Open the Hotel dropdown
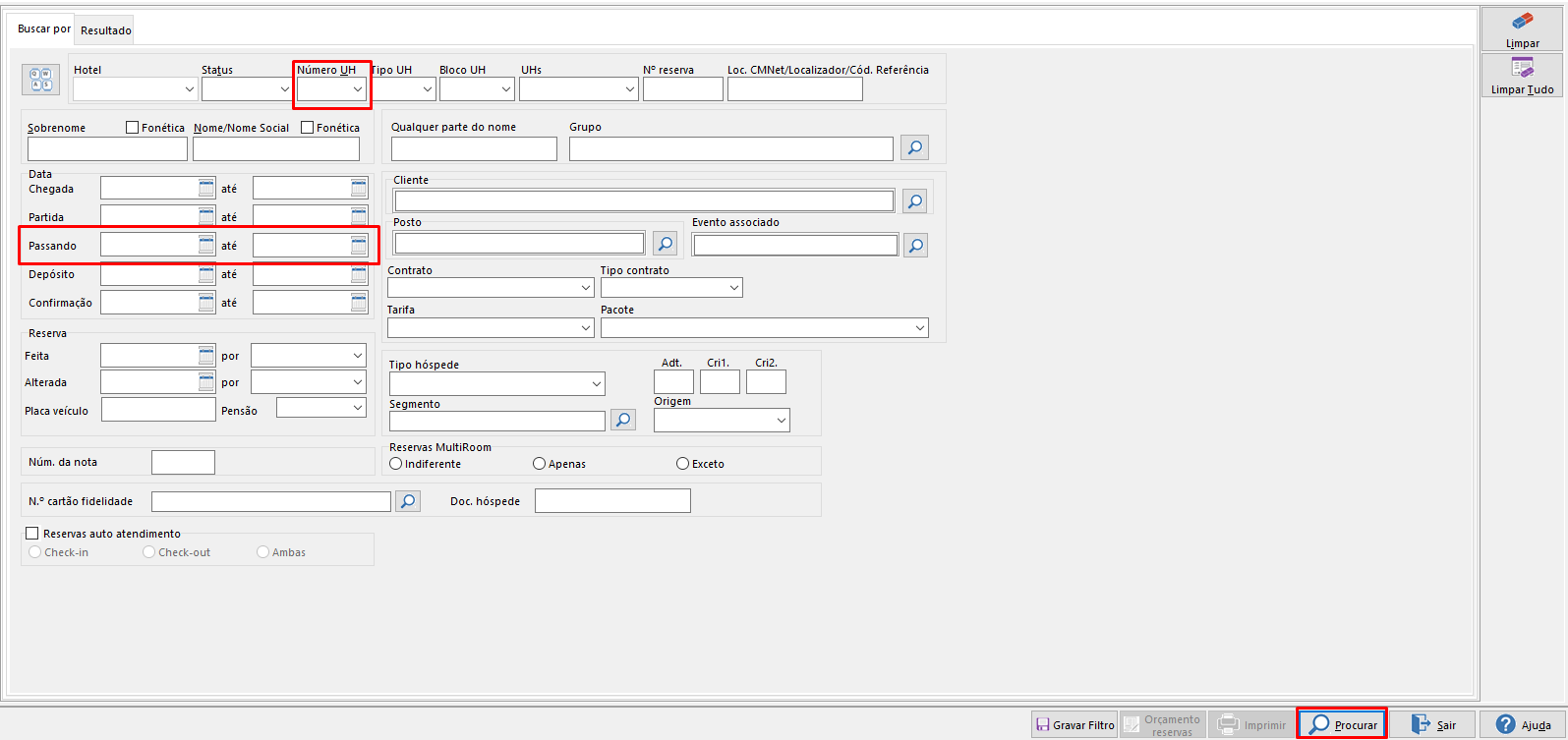The width and height of the screenshot is (1568, 740). pos(136,89)
